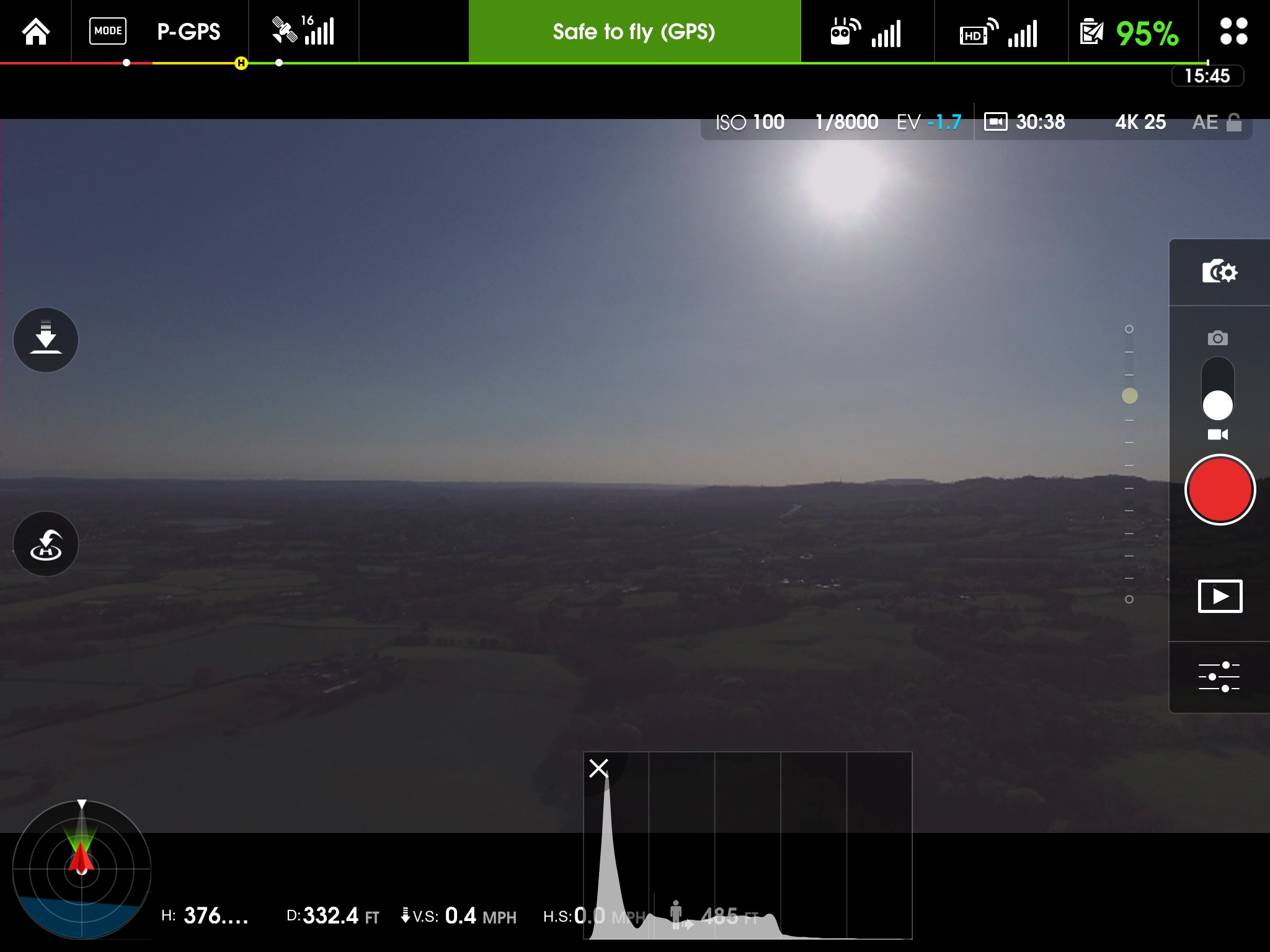Tap remaining recording time 30:38

tap(1040, 122)
